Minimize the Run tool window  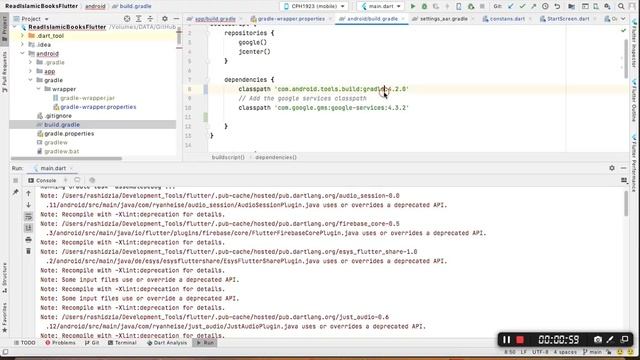[x=623, y=168]
